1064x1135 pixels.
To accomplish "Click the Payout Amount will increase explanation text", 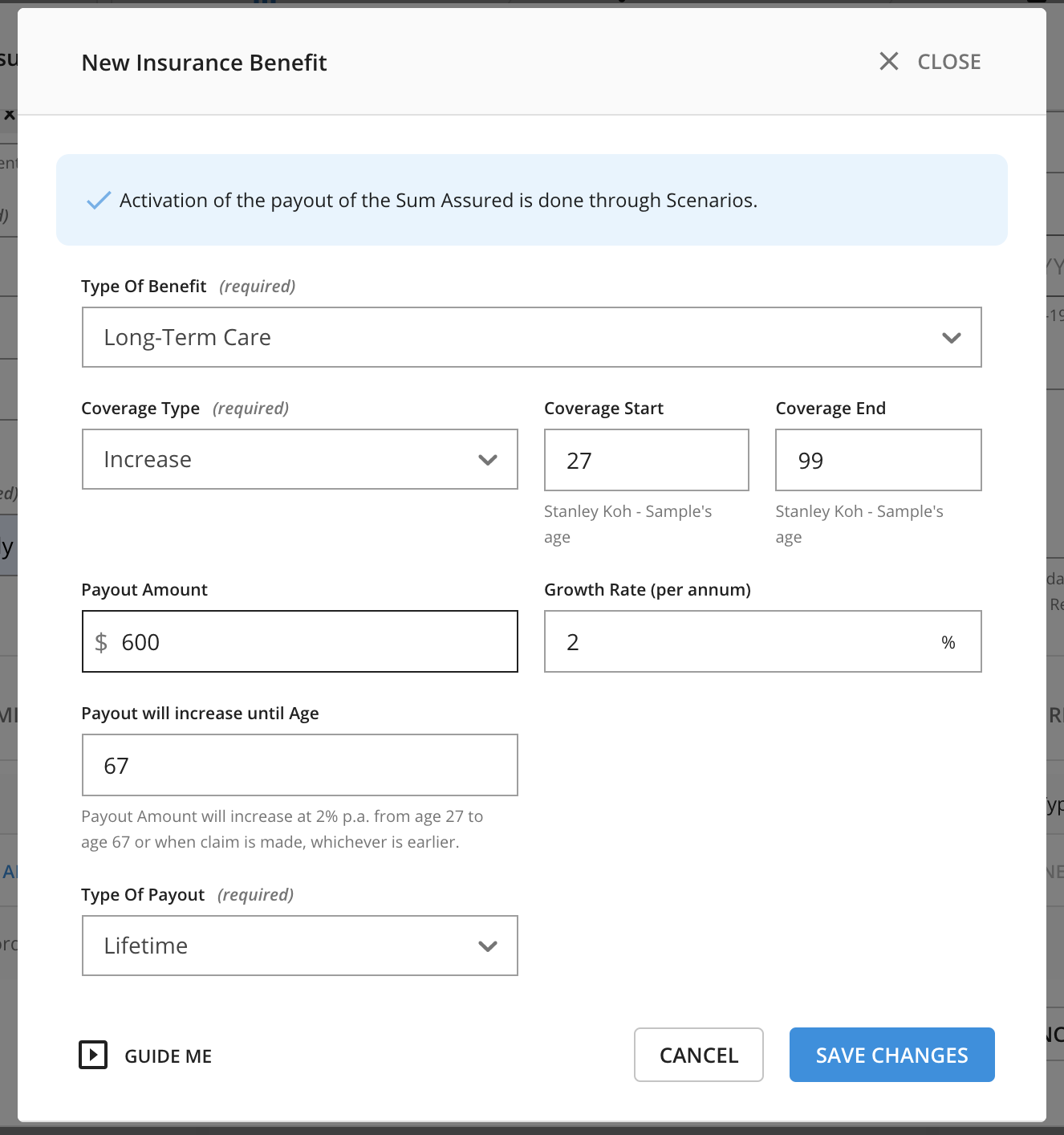I will click(282, 829).
